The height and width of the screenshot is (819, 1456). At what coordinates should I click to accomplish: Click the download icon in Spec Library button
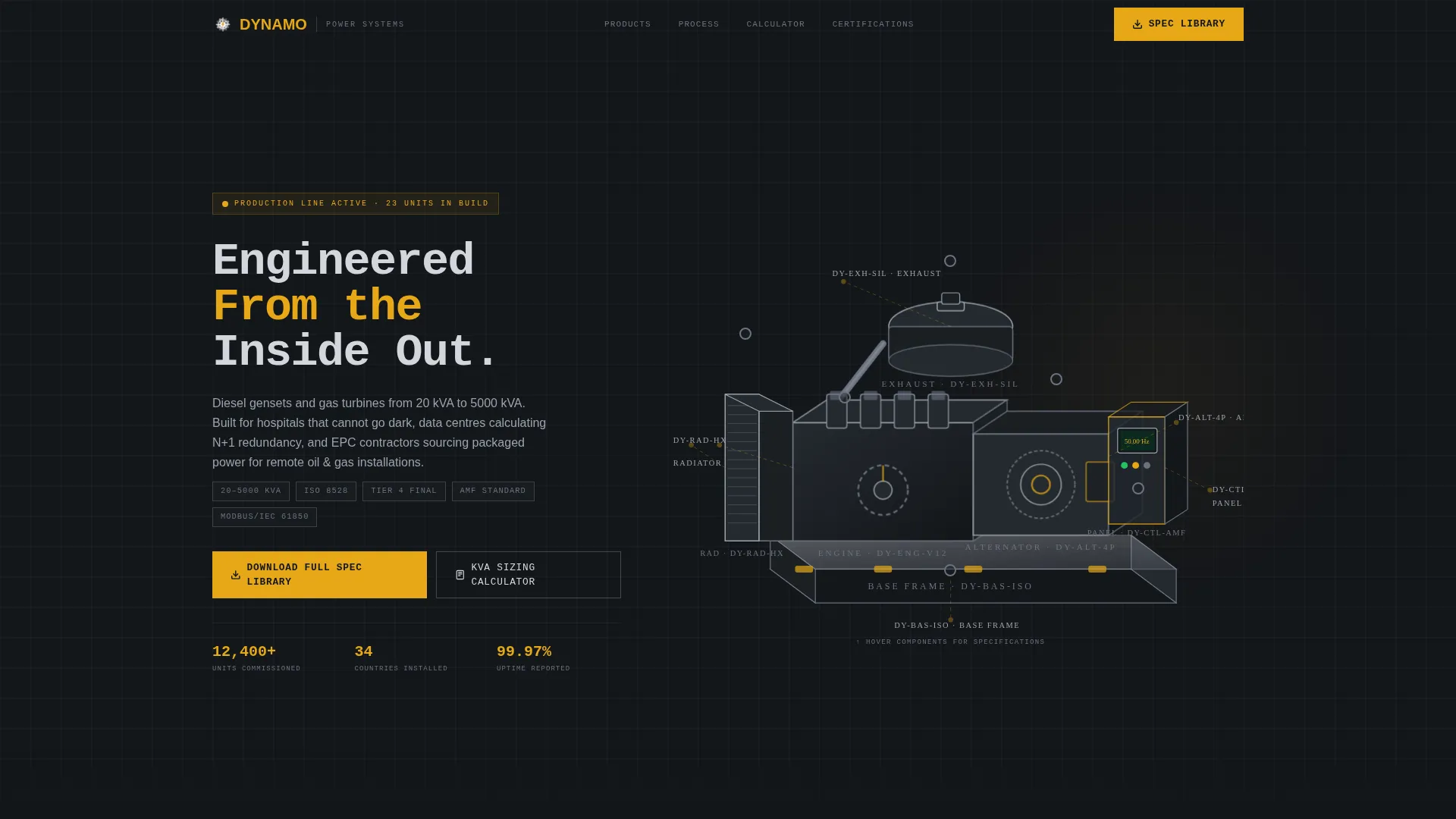pos(1137,24)
